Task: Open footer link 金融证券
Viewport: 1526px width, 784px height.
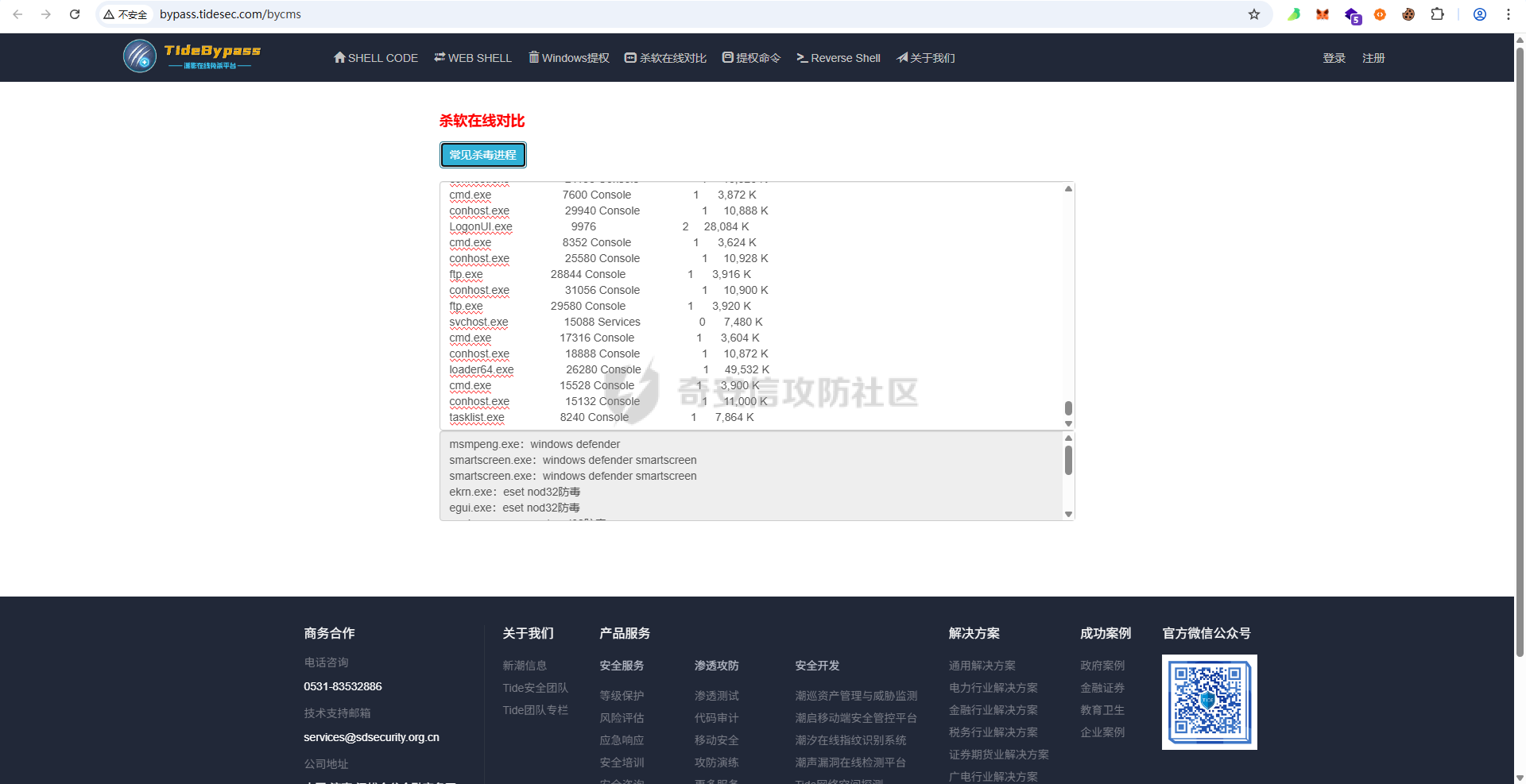Action: pyautogui.click(x=1102, y=688)
